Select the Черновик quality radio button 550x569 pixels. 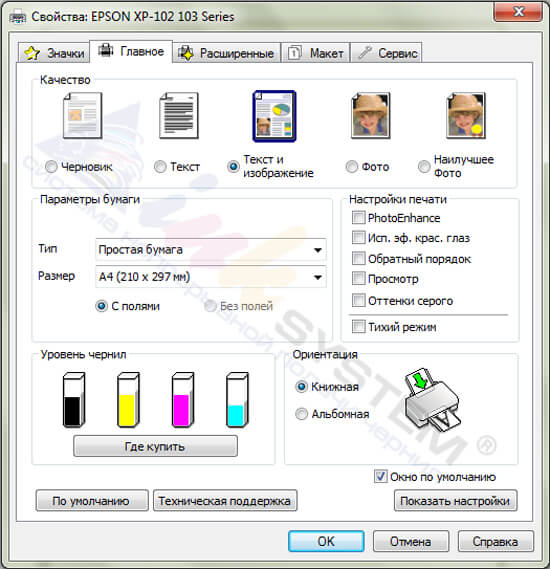51,167
